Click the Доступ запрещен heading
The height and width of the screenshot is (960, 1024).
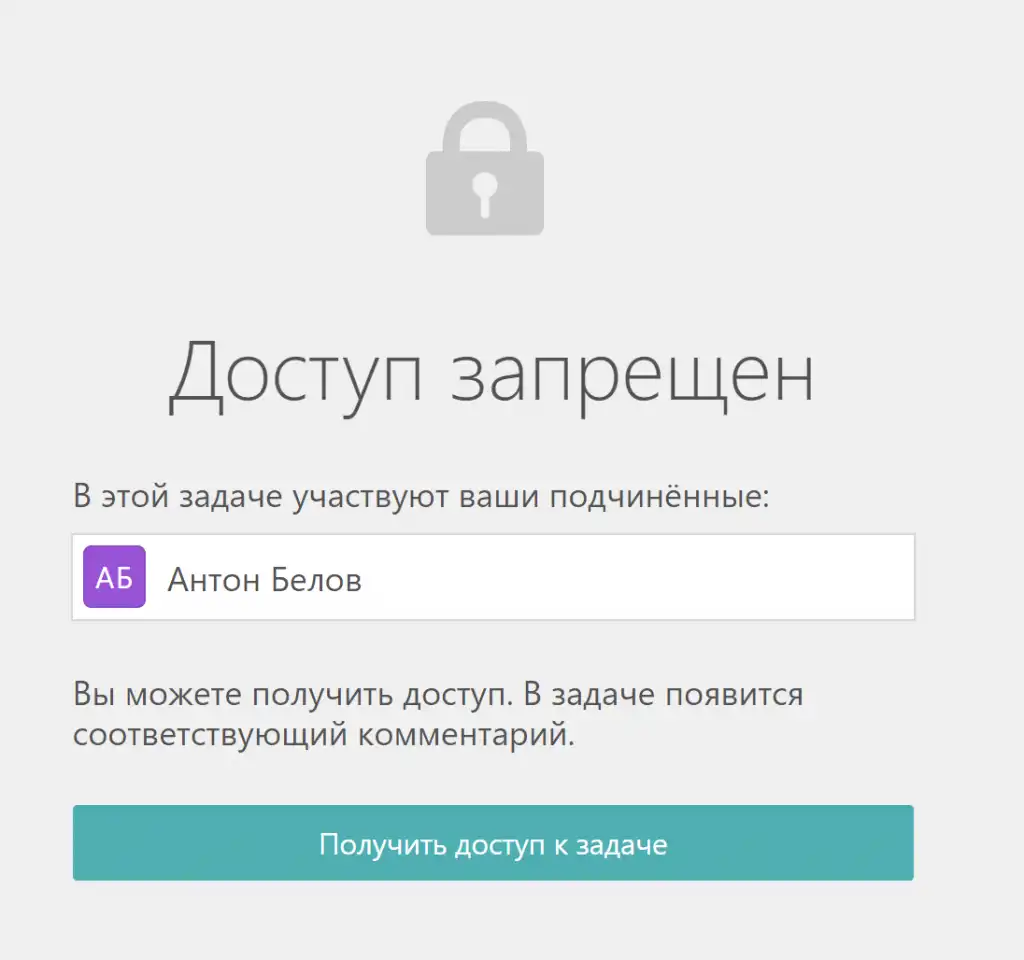[x=491, y=377]
